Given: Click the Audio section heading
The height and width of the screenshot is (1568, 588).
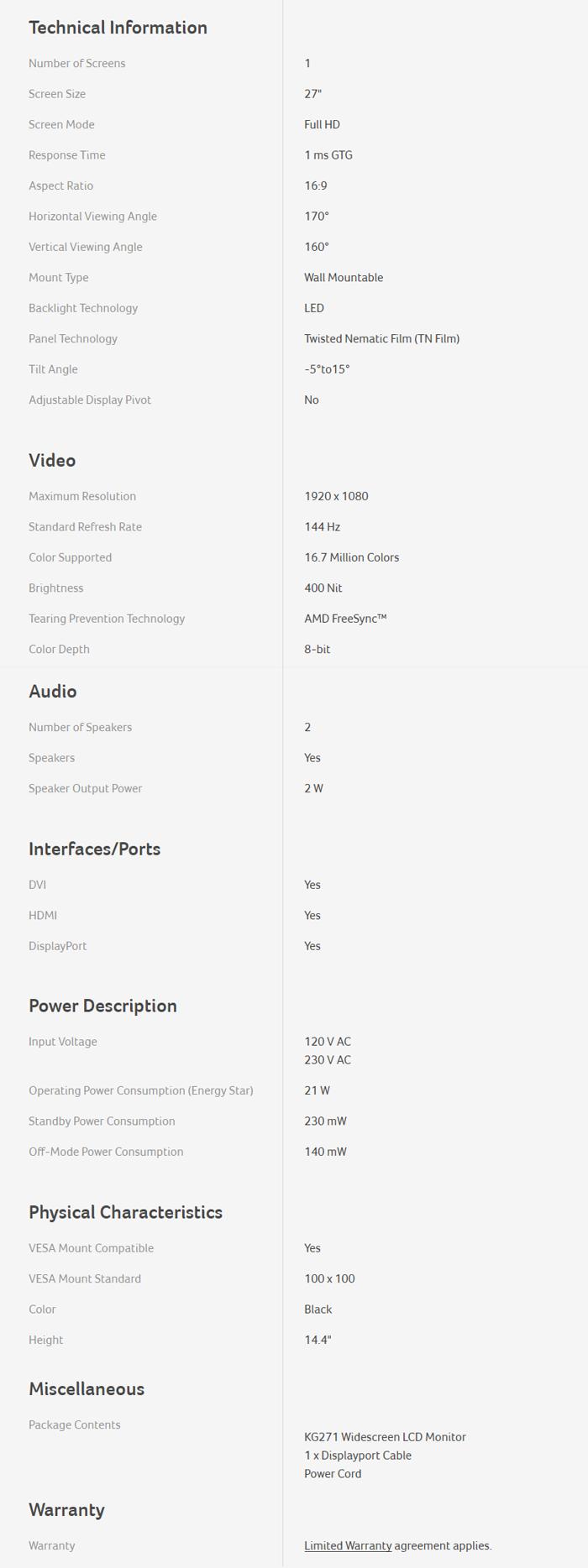Looking at the screenshot, I should pyautogui.click(x=53, y=691).
